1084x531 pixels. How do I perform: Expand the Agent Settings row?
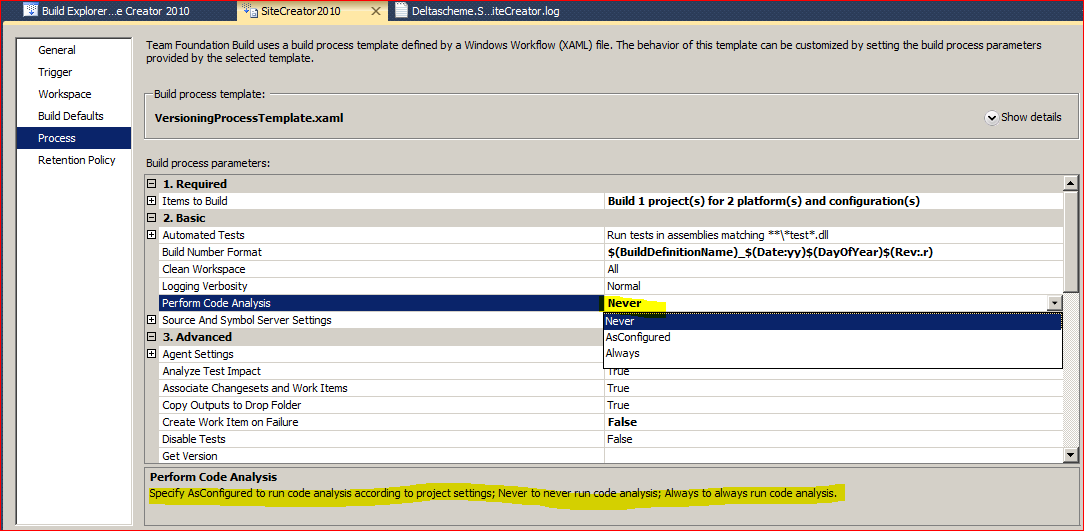click(x=152, y=354)
